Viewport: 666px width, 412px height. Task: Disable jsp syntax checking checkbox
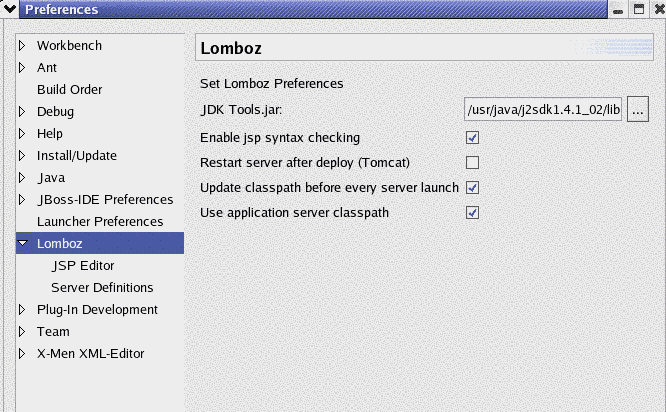click(473, 138)
